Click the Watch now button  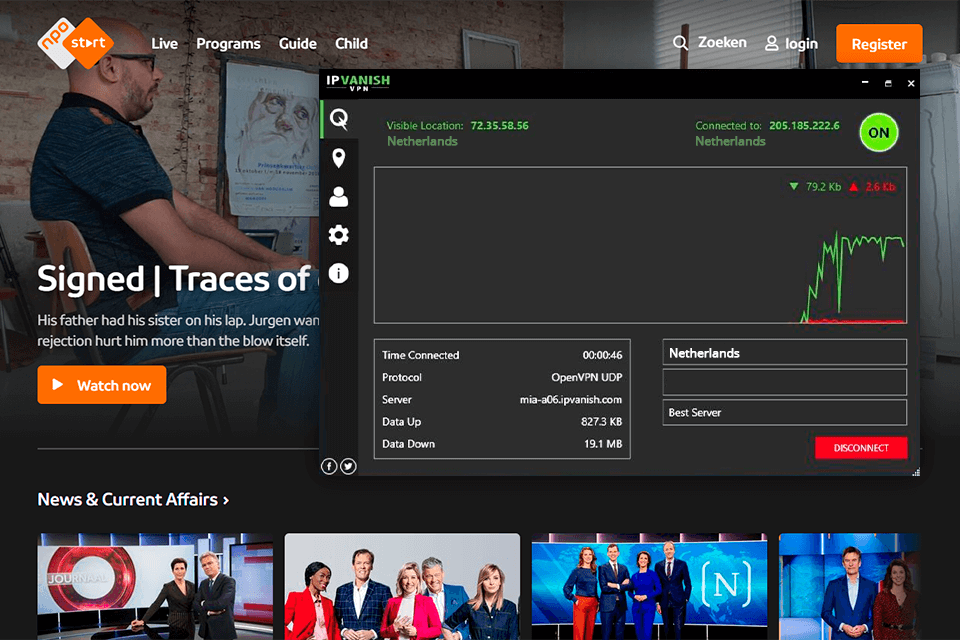tap(102, 385)
